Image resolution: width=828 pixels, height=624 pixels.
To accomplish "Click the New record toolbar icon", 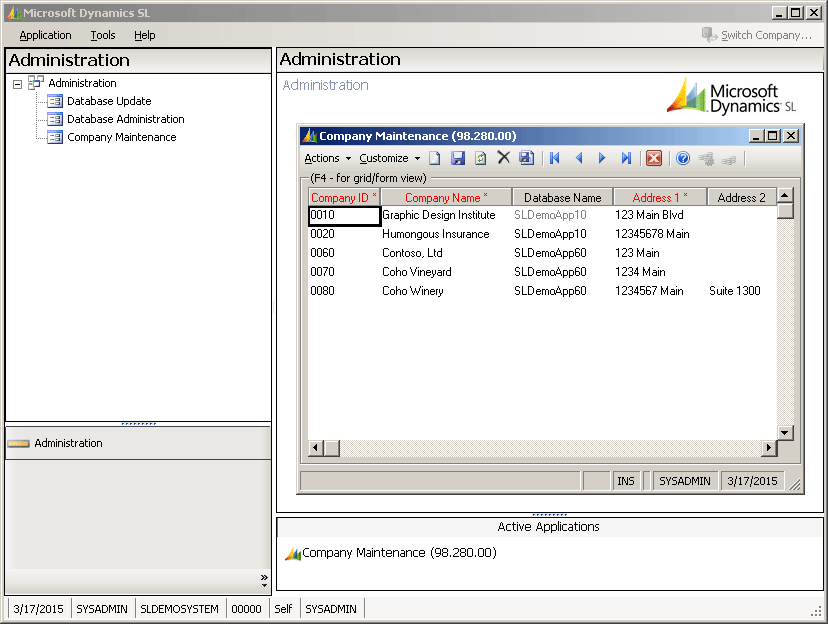I will [435, 158].
